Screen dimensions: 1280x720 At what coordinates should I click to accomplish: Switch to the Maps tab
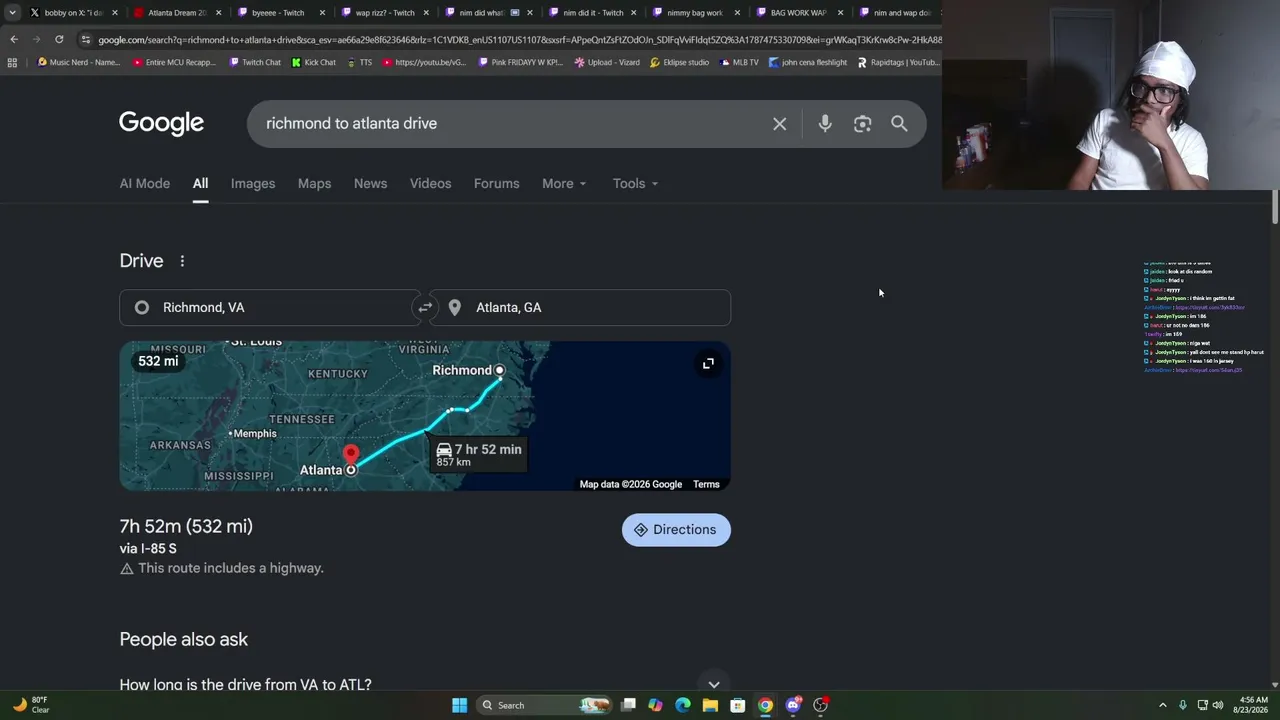(314, 184)
